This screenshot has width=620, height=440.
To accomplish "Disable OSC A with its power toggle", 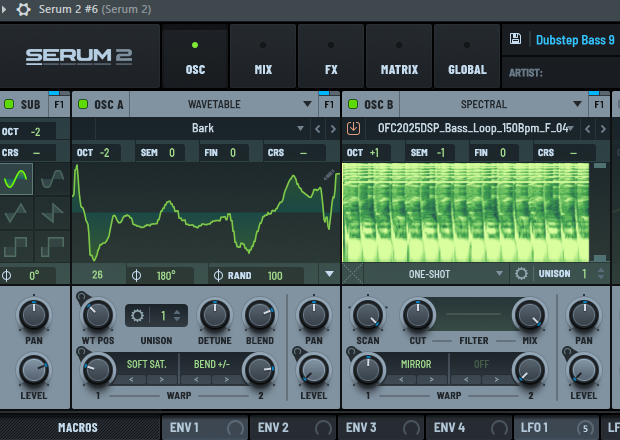I will 83,104.
